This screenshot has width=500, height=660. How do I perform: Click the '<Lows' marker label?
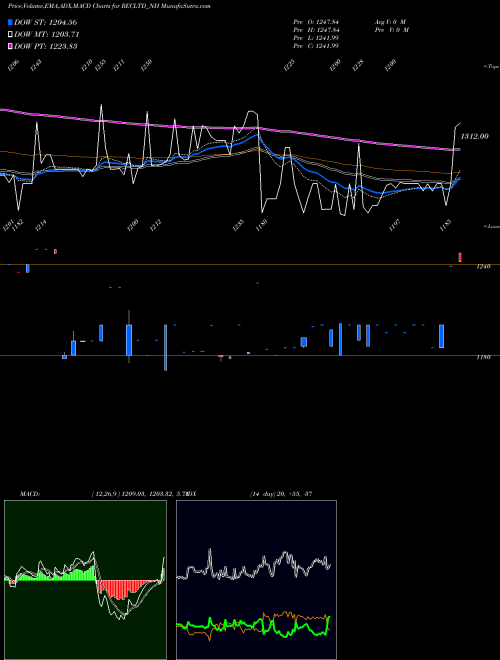pyautogui.click(x=492, y=226)
